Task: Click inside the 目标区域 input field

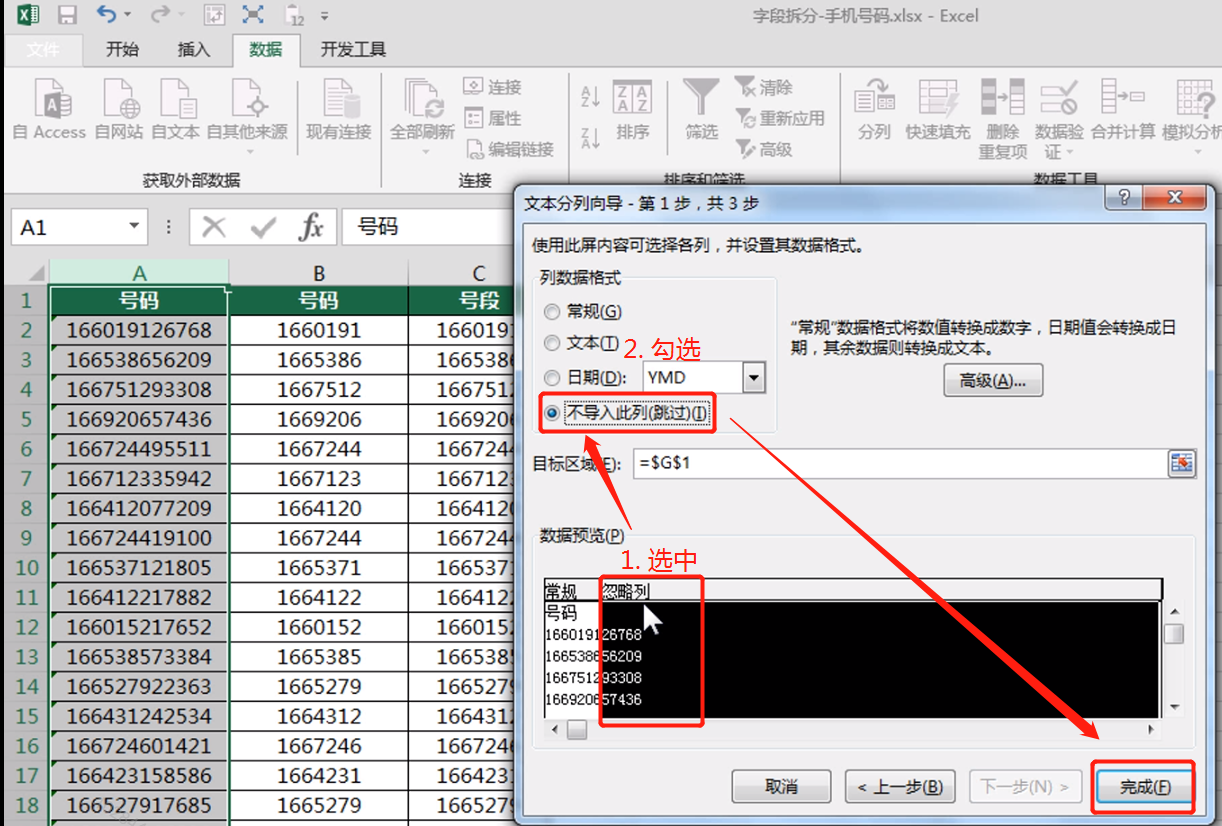Action: (x=900, y=464)
